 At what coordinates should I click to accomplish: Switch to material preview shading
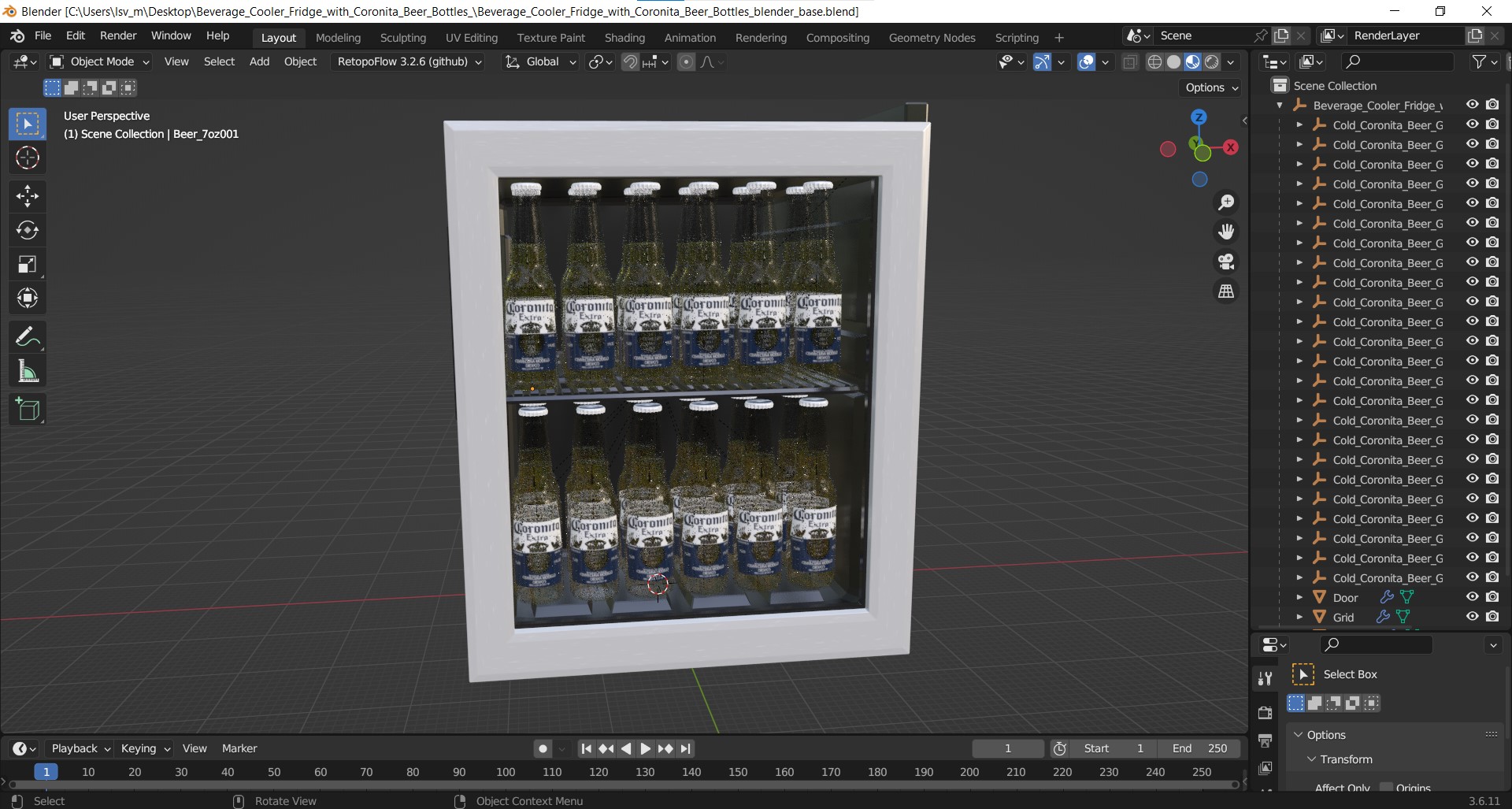point(1192,62)
